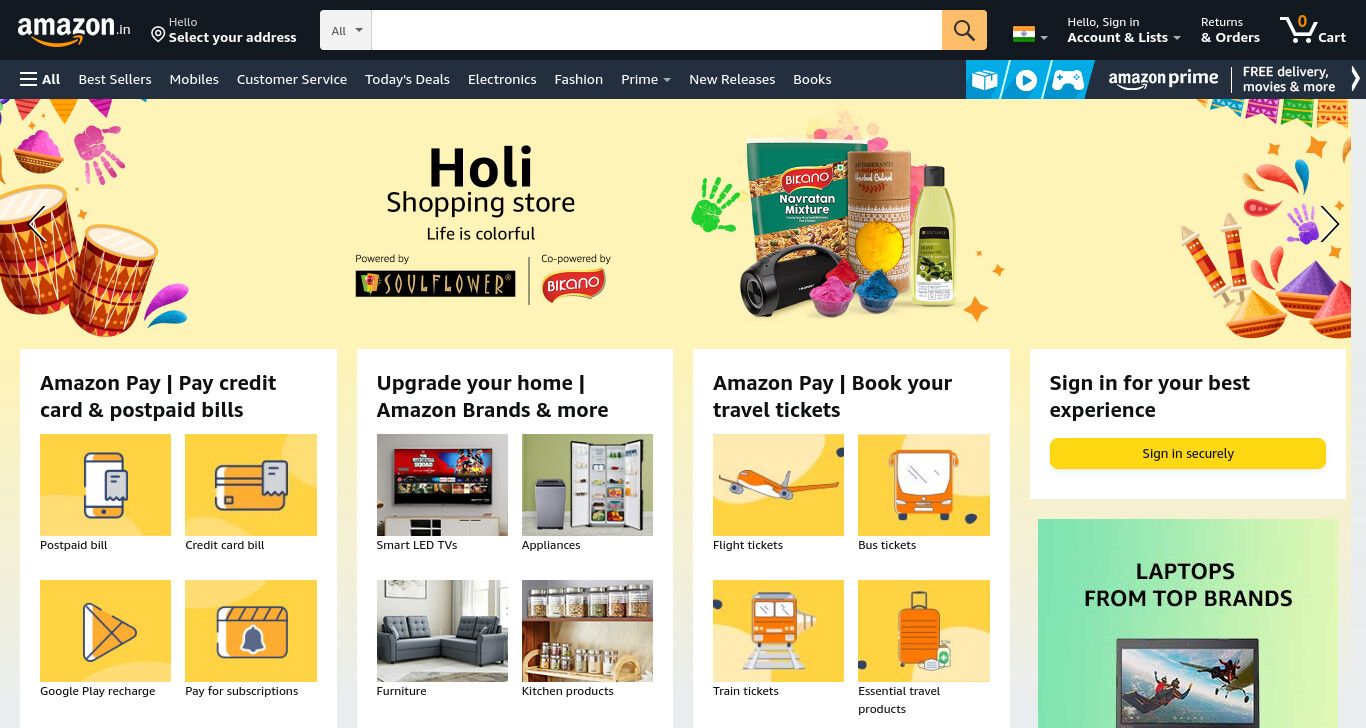
Task: Click the game controller icon
Action: coord(1068,80)
